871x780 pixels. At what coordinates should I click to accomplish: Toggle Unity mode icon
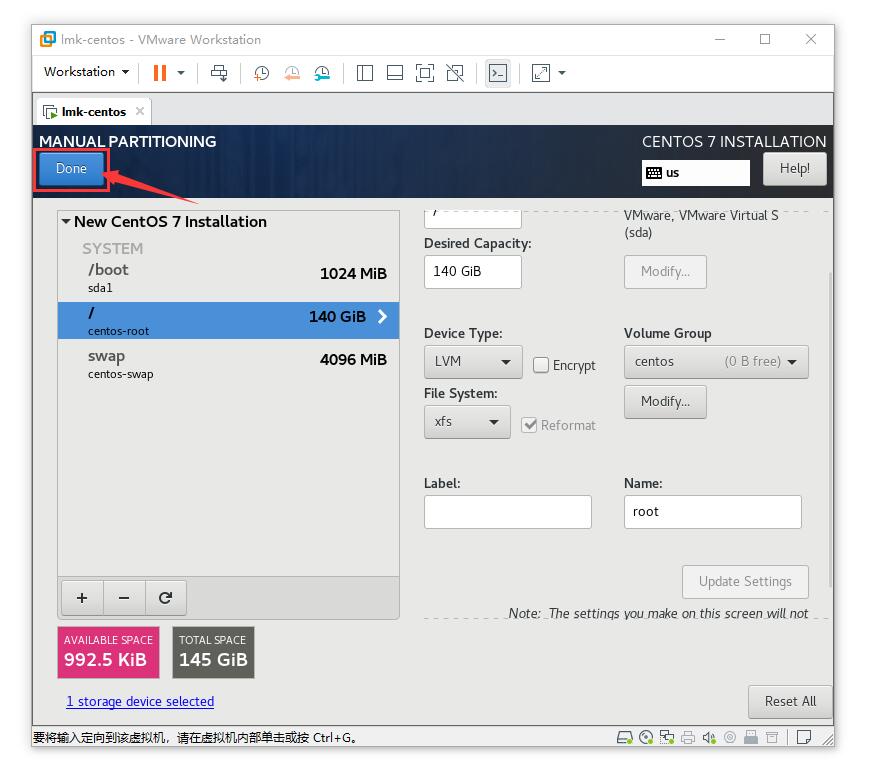coord(455,73)
